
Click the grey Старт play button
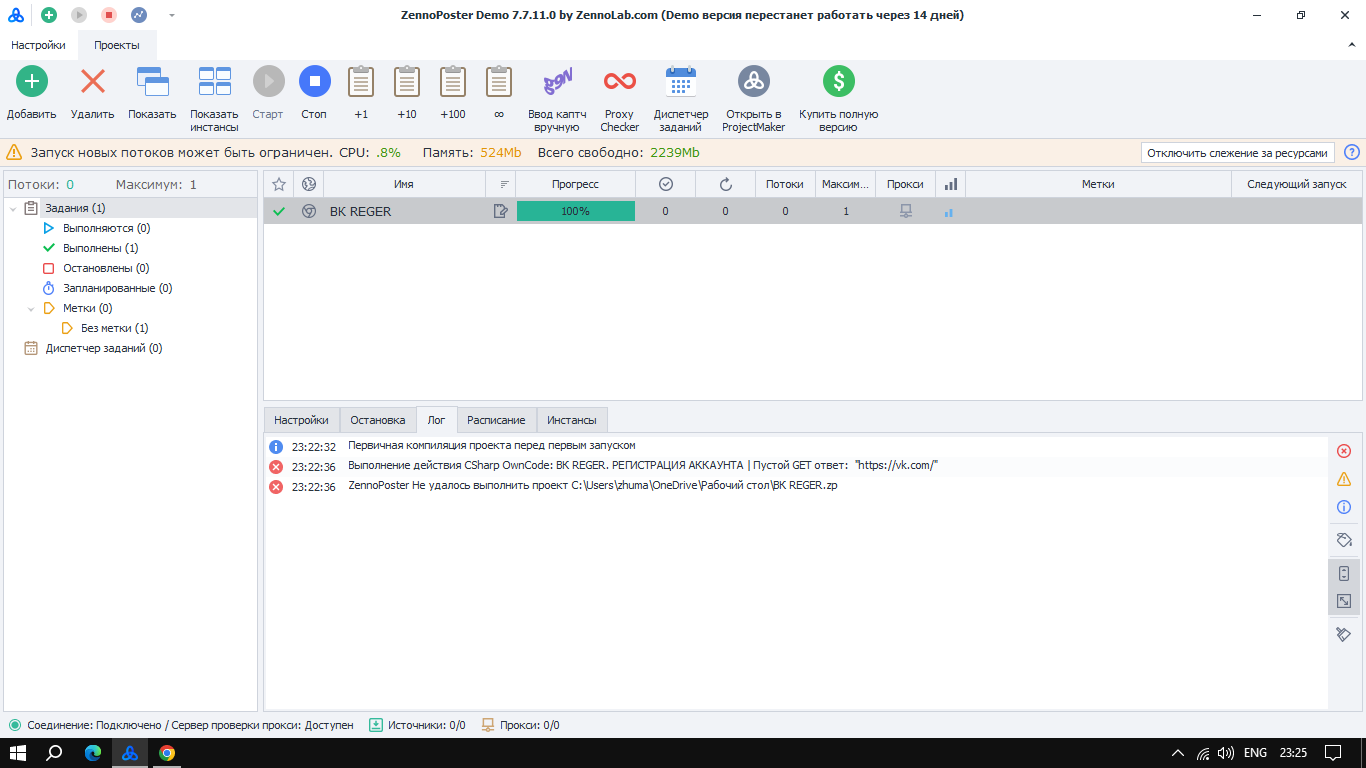268,81
